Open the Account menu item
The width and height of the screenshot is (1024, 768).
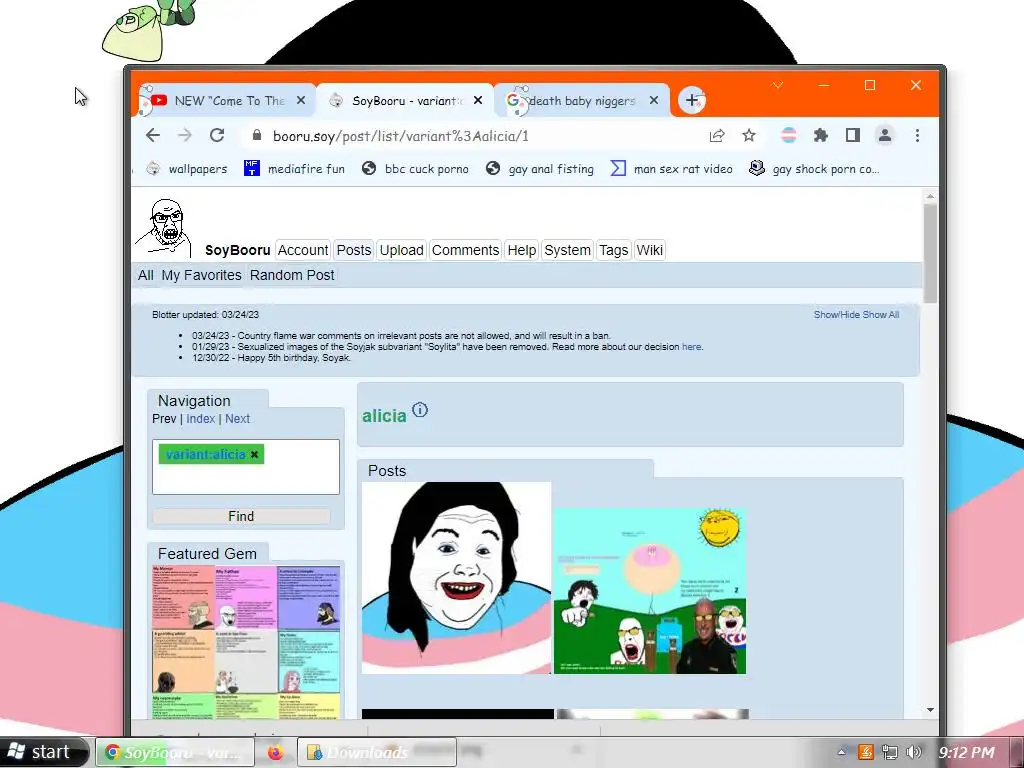(x=302, y=250)
